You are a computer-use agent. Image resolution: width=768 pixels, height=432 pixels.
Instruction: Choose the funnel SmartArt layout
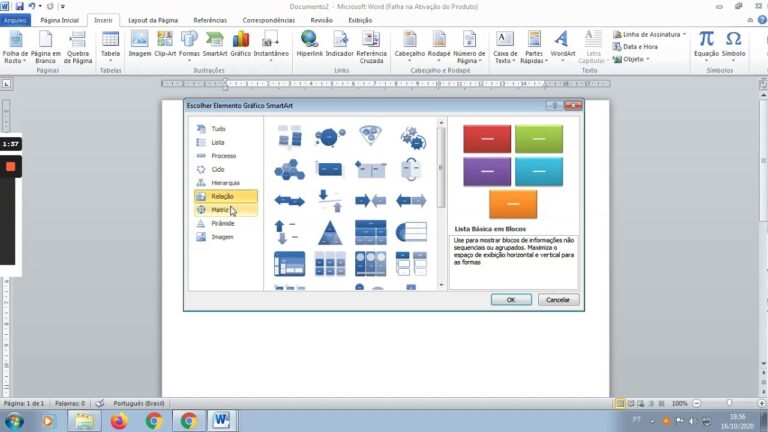click(x=371, y=136)
